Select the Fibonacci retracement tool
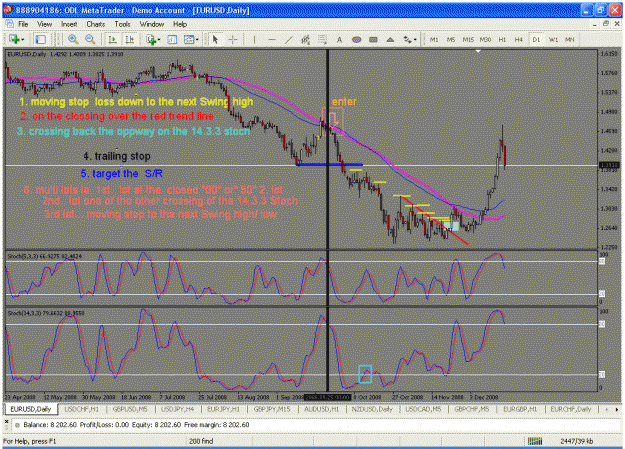Image resolution: width=625 pixels, height=449 pixels. (x=322, y=39)
